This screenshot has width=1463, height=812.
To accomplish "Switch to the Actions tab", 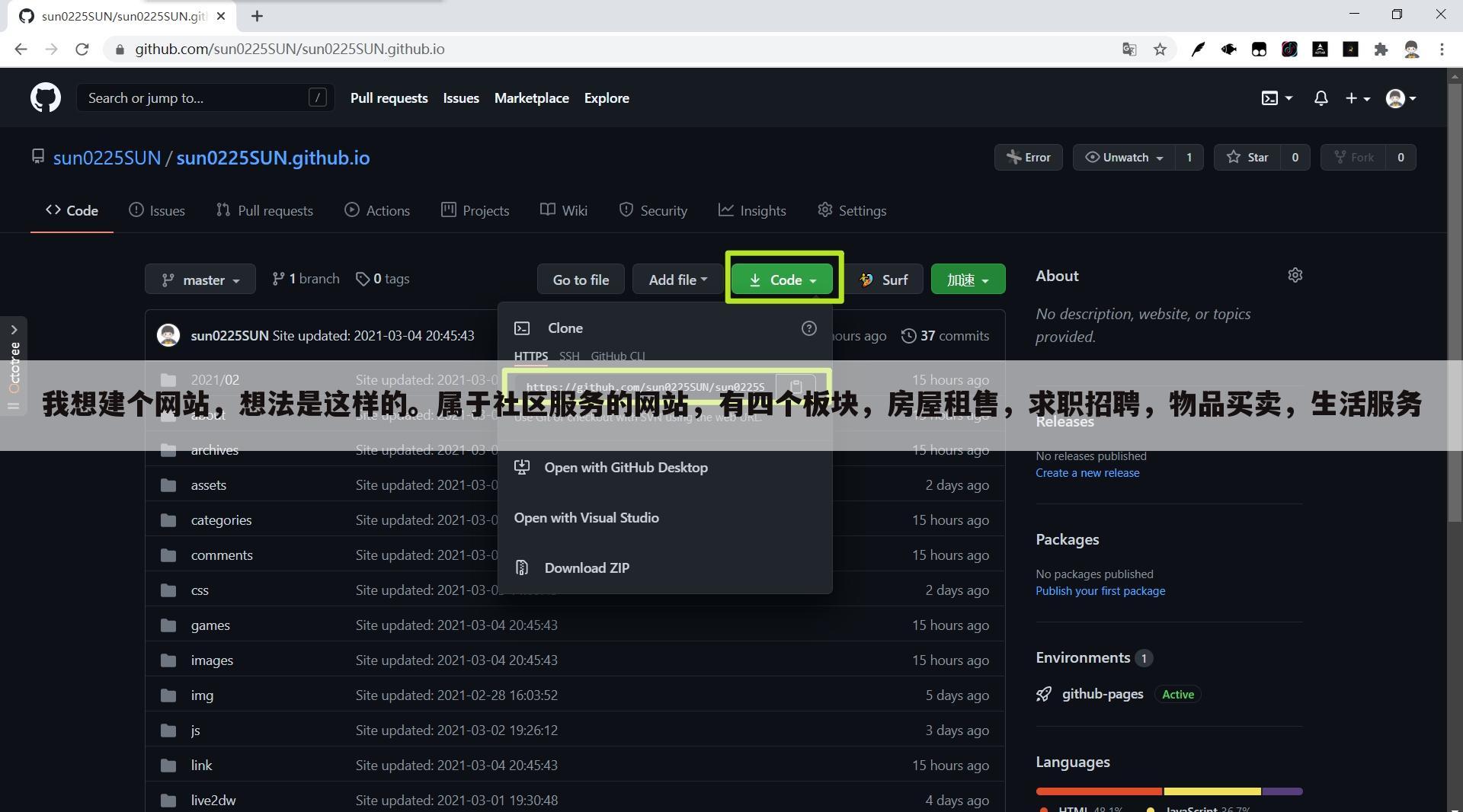I will 377,210.
